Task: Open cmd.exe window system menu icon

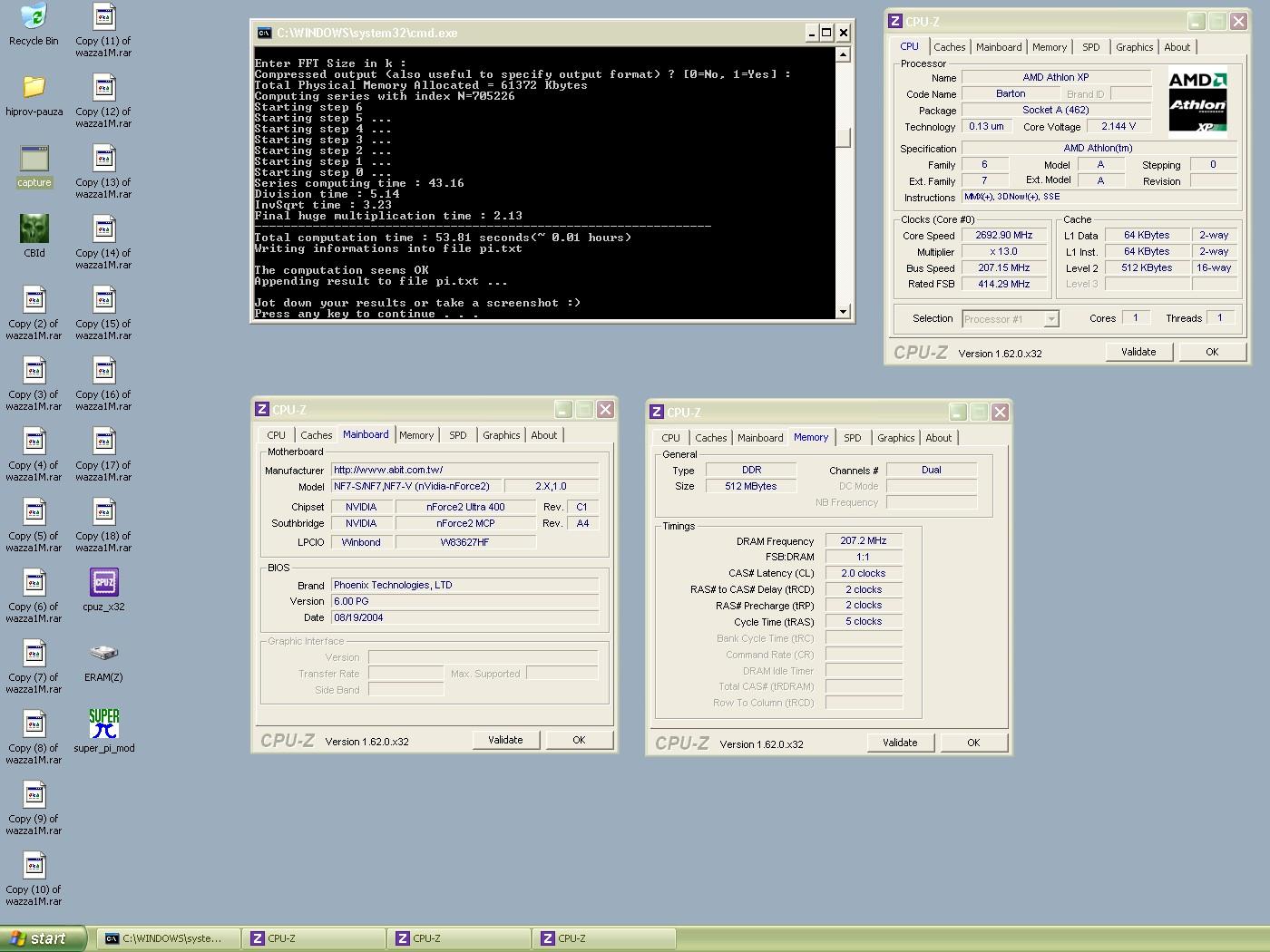Action: (264, 33)
